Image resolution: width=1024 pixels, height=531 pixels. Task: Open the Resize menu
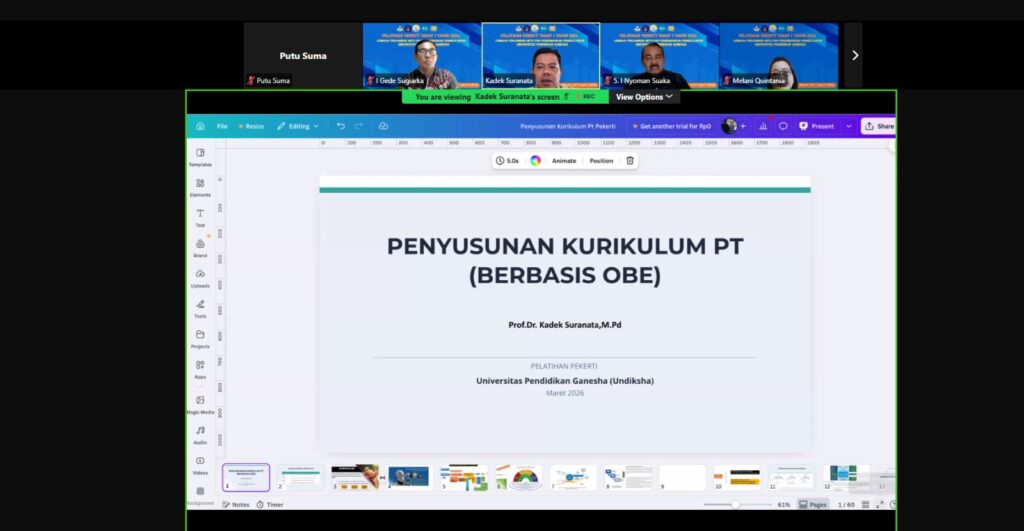[x=250, y=126]
